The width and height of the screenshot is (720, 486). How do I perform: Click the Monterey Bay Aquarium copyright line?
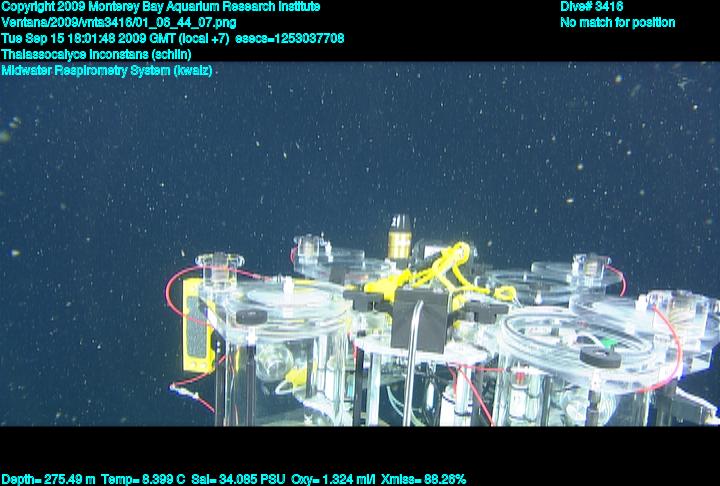161,7
